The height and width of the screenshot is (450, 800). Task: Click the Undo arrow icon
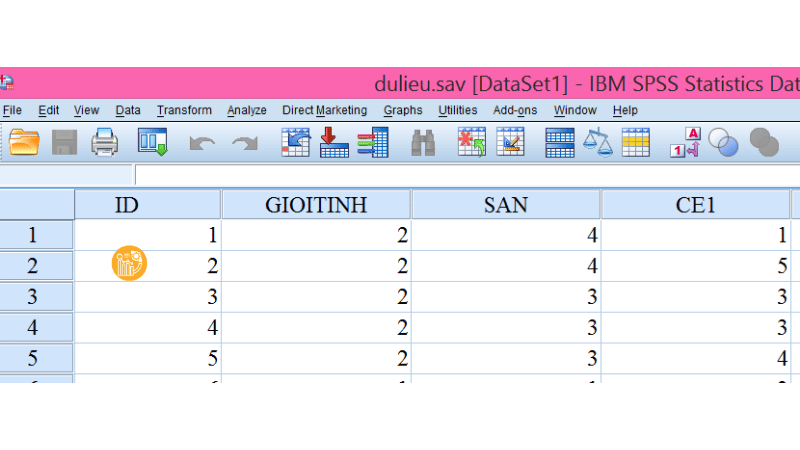pos(202,144)
